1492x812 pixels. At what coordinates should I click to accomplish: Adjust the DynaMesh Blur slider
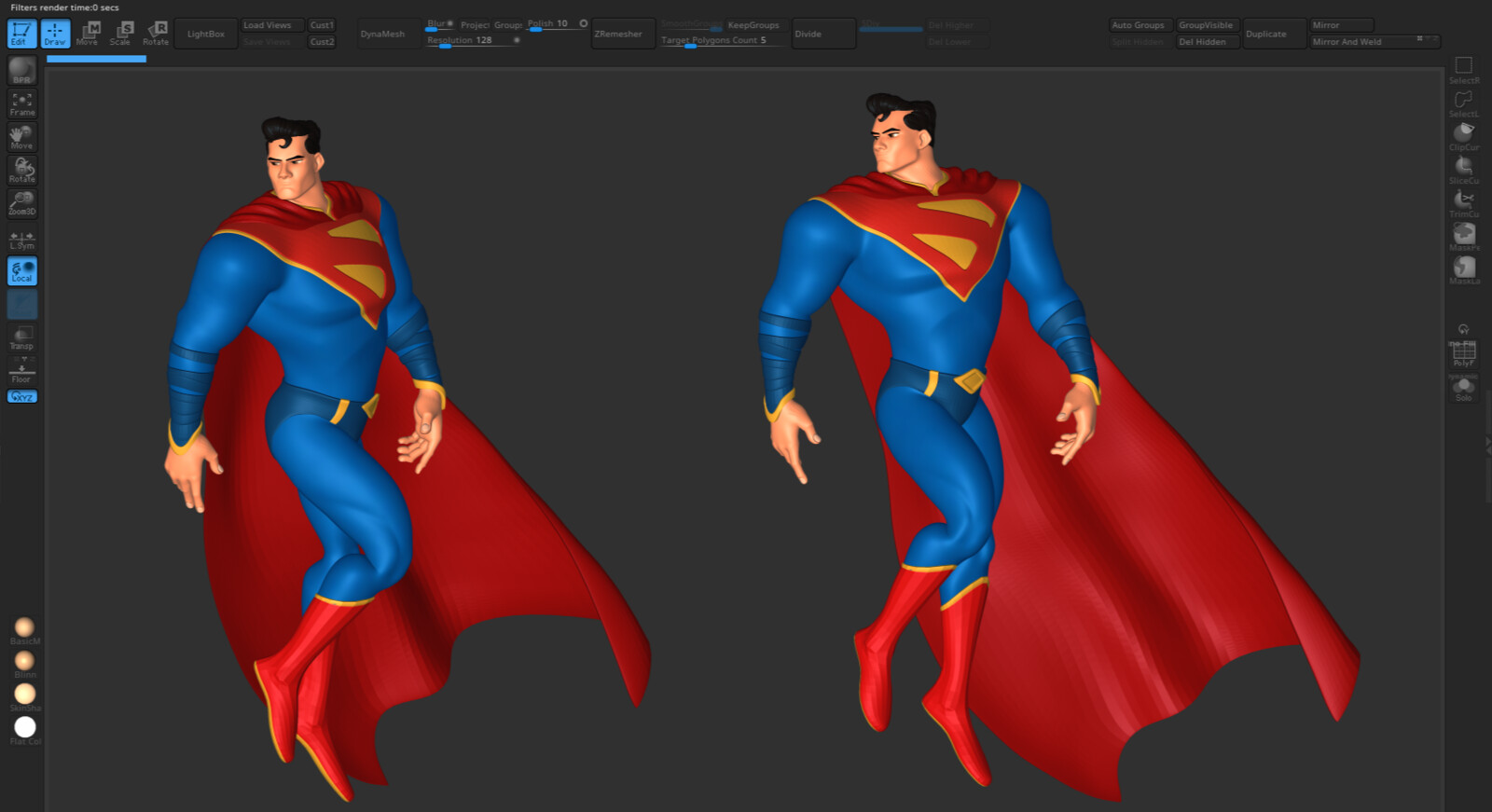point(440,25)
